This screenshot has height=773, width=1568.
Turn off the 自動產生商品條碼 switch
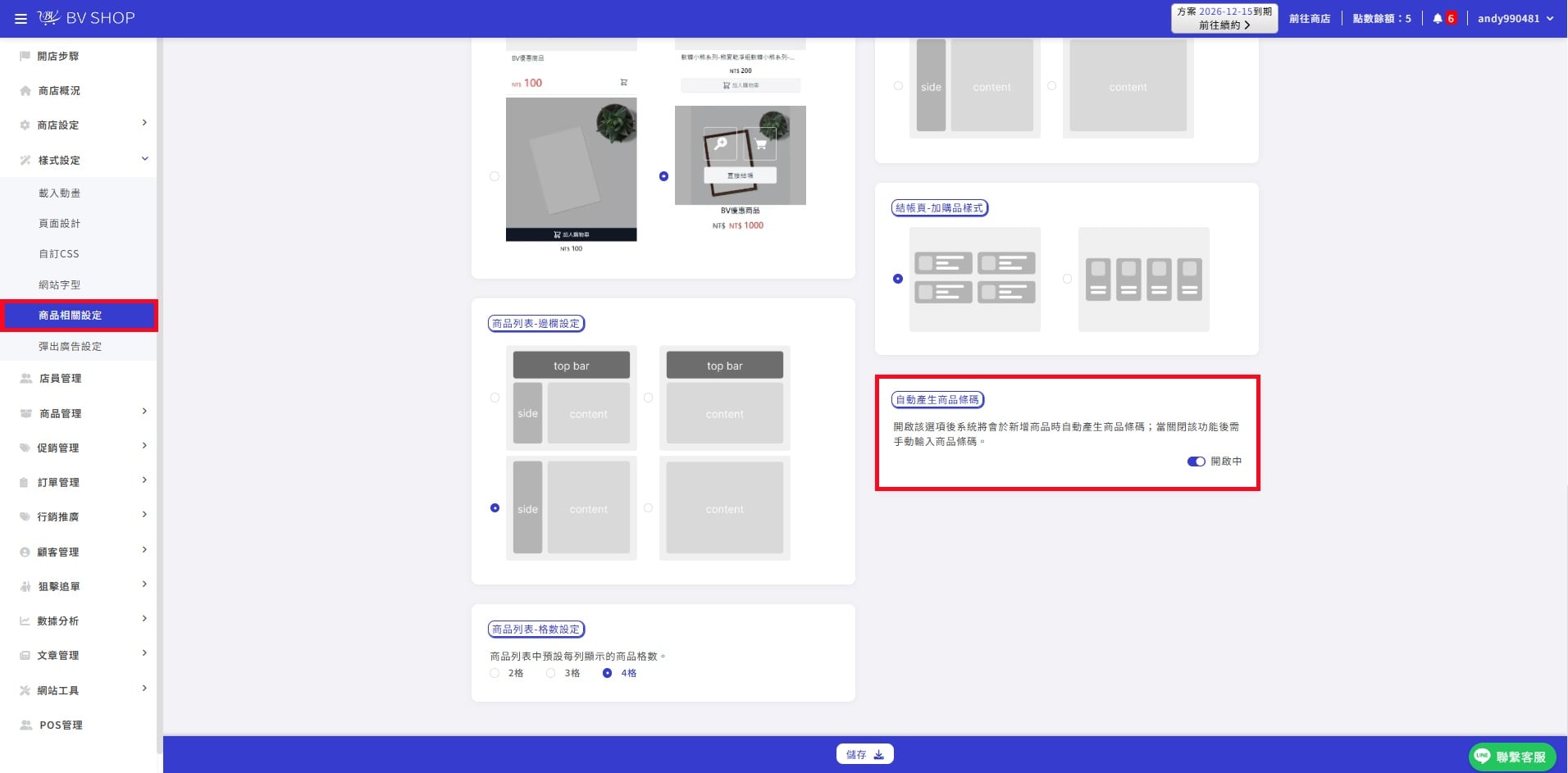[x=1196, y=462]
